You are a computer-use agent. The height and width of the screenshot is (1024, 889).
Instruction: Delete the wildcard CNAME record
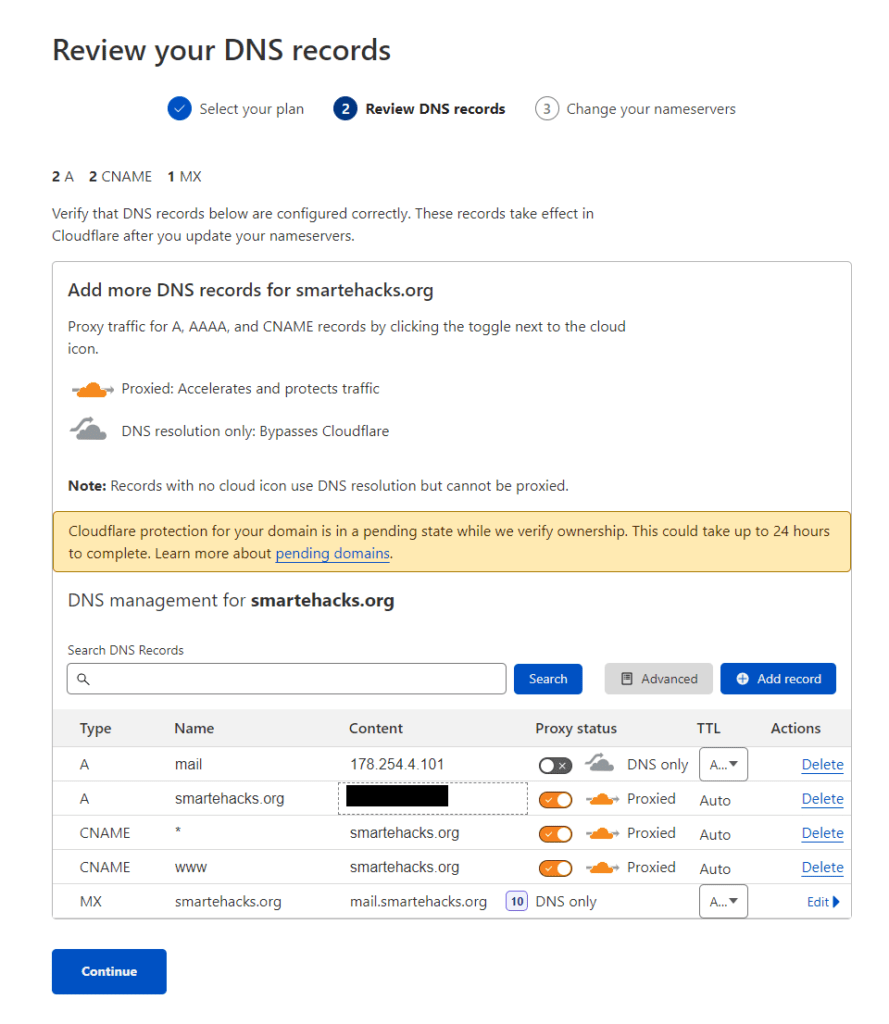pyautogui.click(x=822, y=833)
